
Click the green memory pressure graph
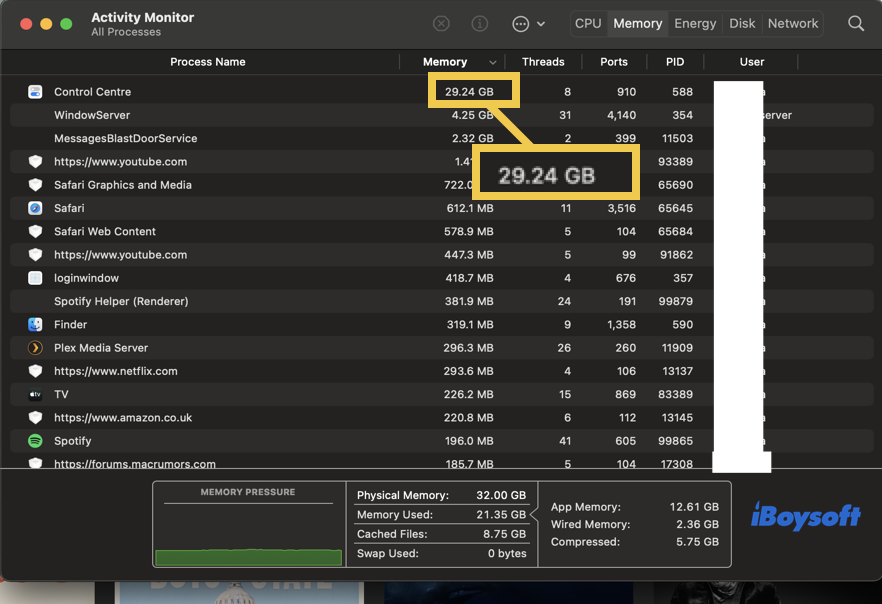[248, 555]
